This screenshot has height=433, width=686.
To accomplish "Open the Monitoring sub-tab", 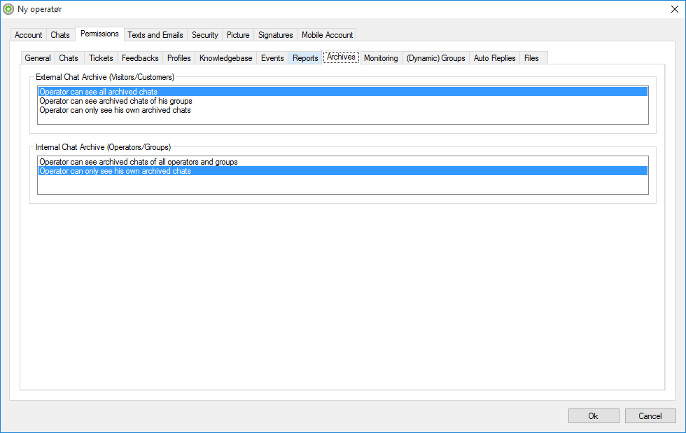I will click(381, 58).
